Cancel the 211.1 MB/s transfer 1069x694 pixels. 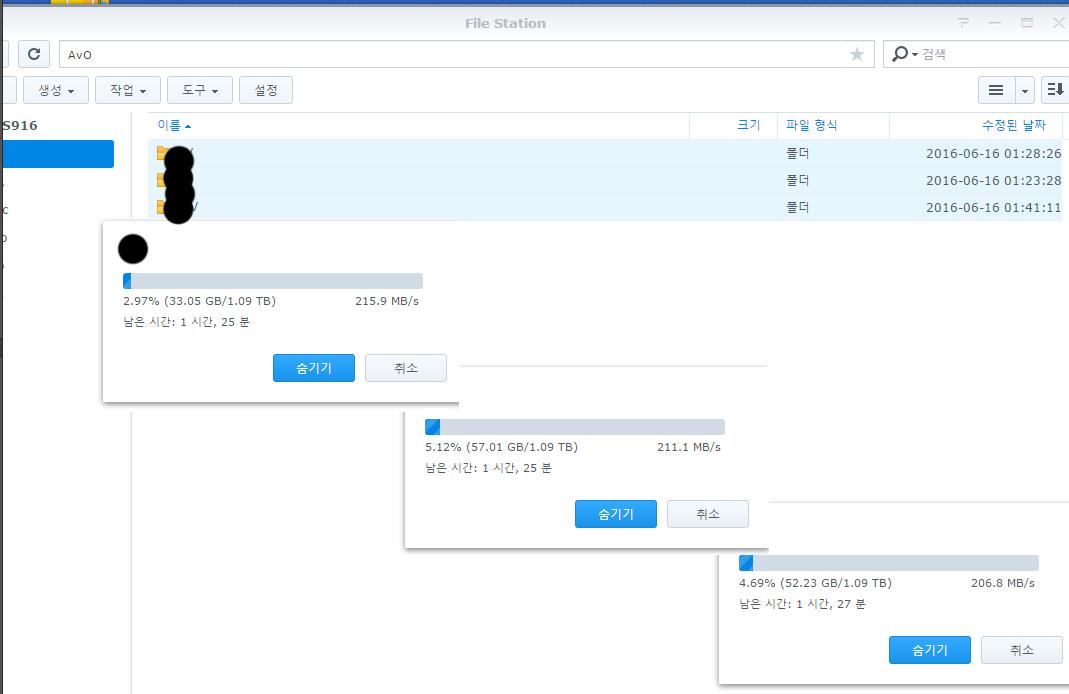pos(707,514)
